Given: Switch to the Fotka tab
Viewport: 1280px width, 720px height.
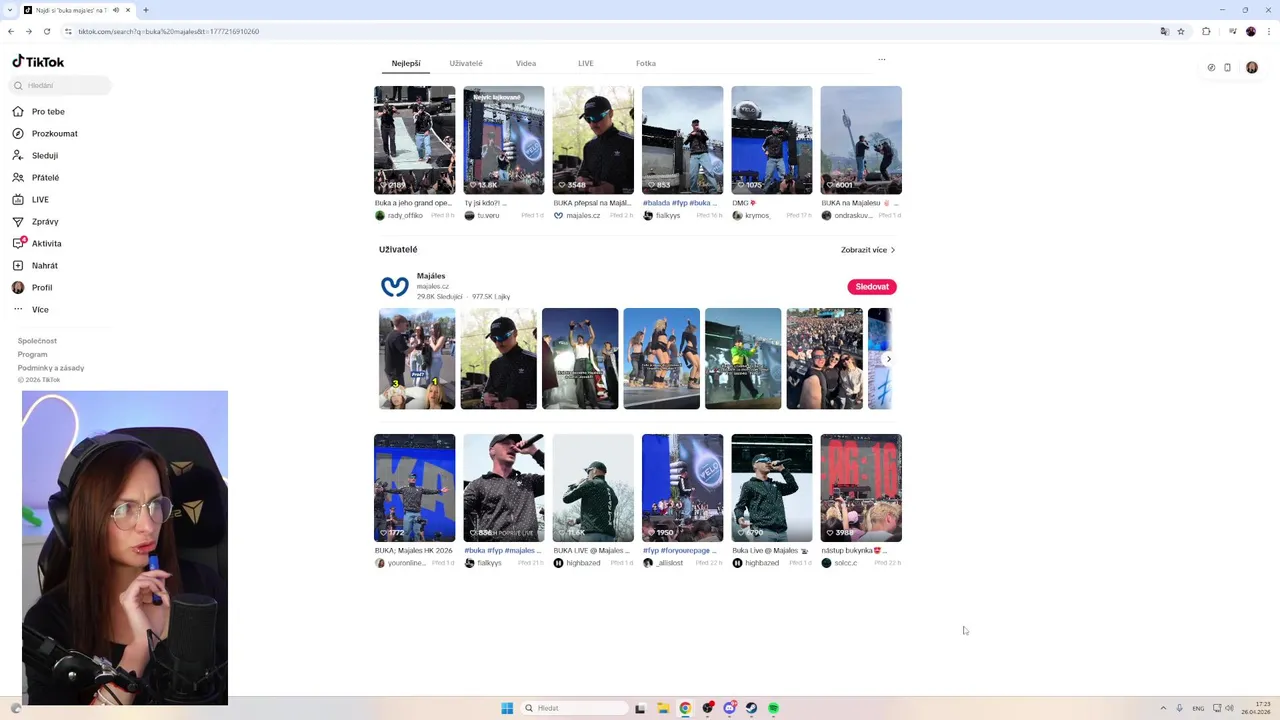Looking at the screenshot, I should [646, 63].
